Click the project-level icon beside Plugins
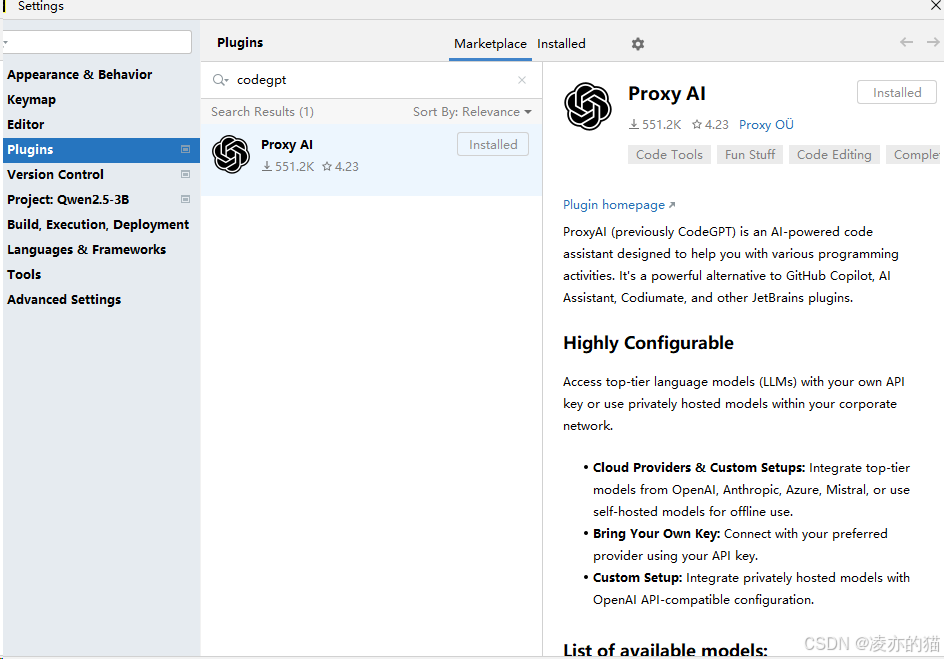 coord(185,149)
